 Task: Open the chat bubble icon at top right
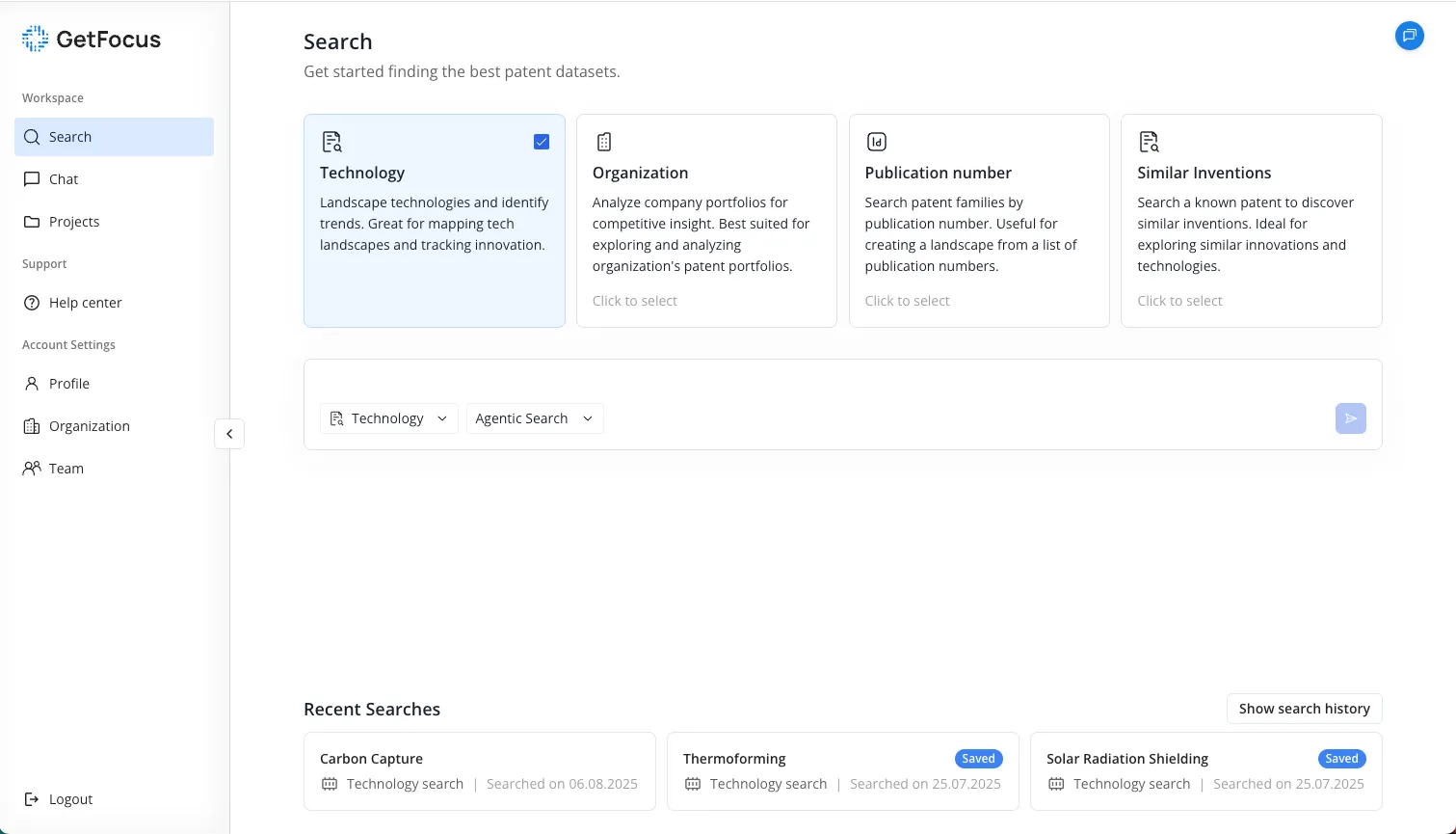[x=1409, y=36]
